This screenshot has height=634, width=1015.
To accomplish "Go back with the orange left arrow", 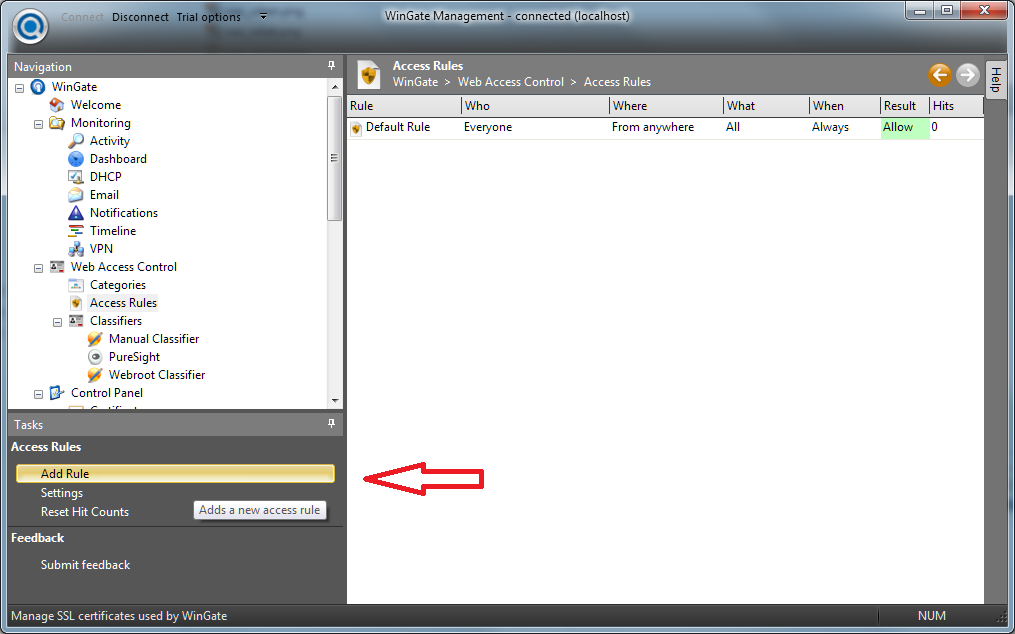I will (940, 75).
